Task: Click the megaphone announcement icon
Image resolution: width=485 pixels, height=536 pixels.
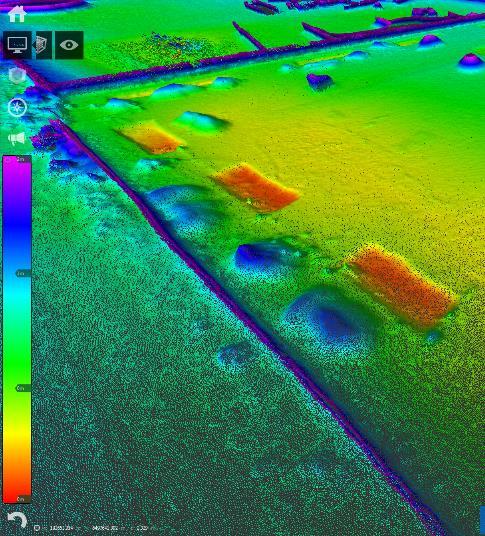Action: point(17,138)
